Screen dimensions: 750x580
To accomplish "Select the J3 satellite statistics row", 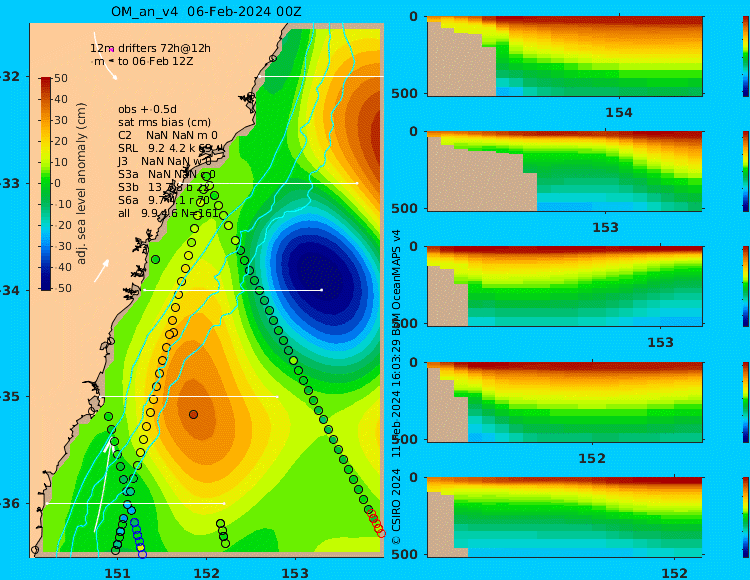I will pos(165,162).
